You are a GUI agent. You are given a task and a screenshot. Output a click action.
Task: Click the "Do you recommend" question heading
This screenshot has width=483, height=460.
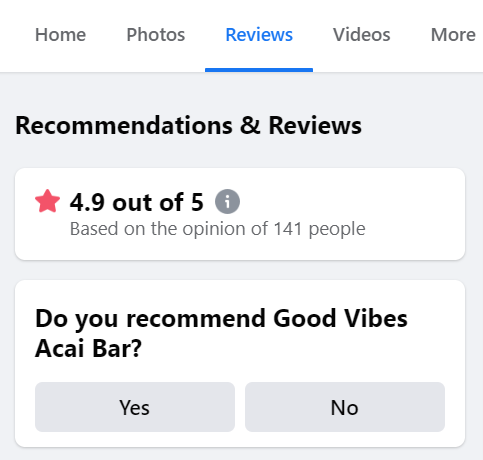[x=221, y=333]
